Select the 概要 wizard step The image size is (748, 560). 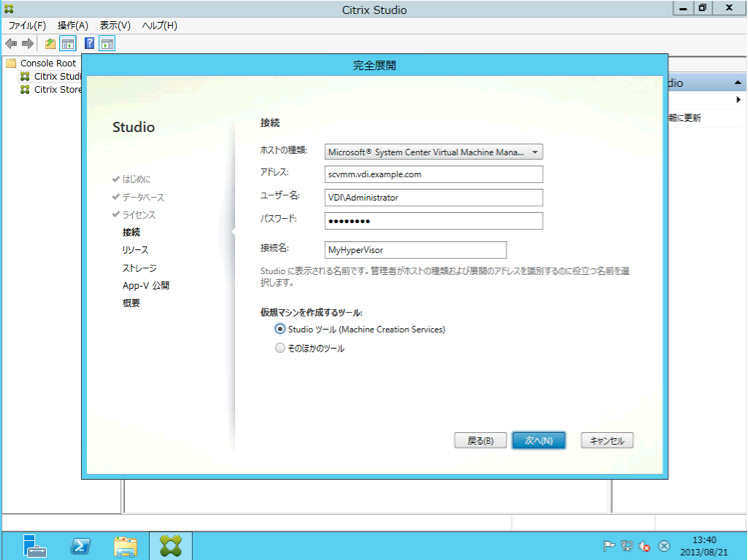(131, 303)
